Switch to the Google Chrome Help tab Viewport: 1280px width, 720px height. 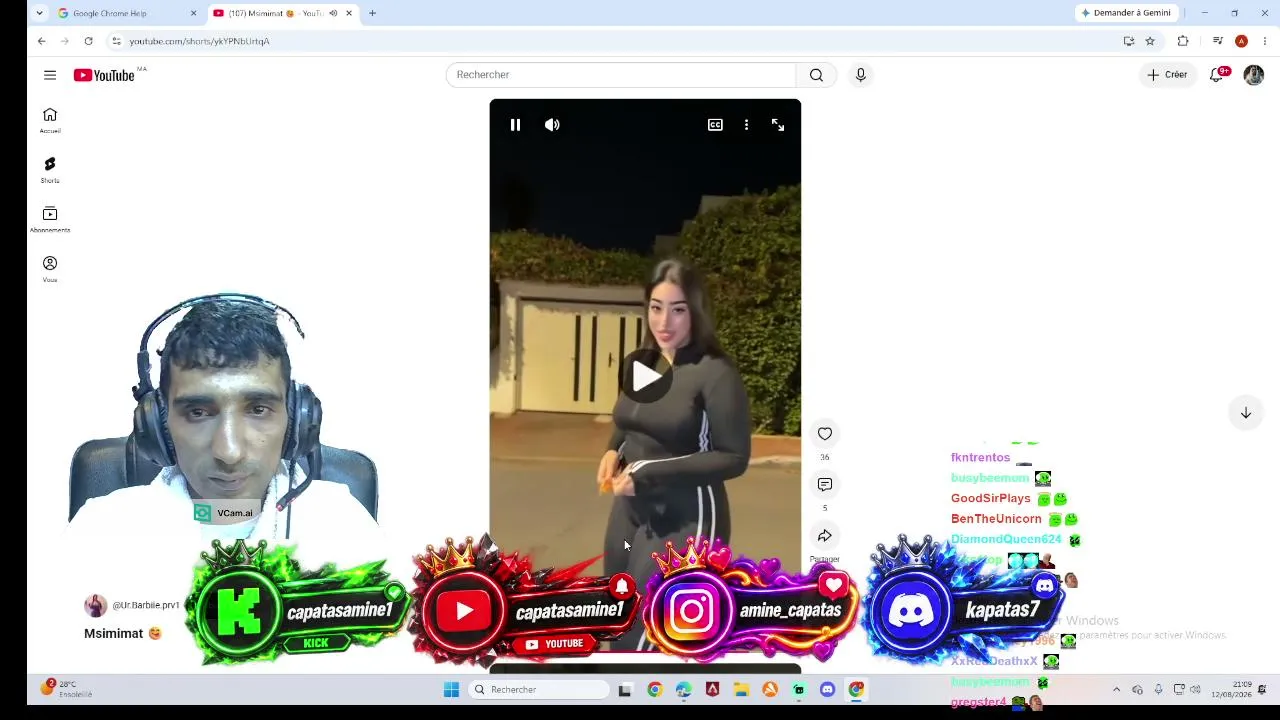click(x=128, y=13)
